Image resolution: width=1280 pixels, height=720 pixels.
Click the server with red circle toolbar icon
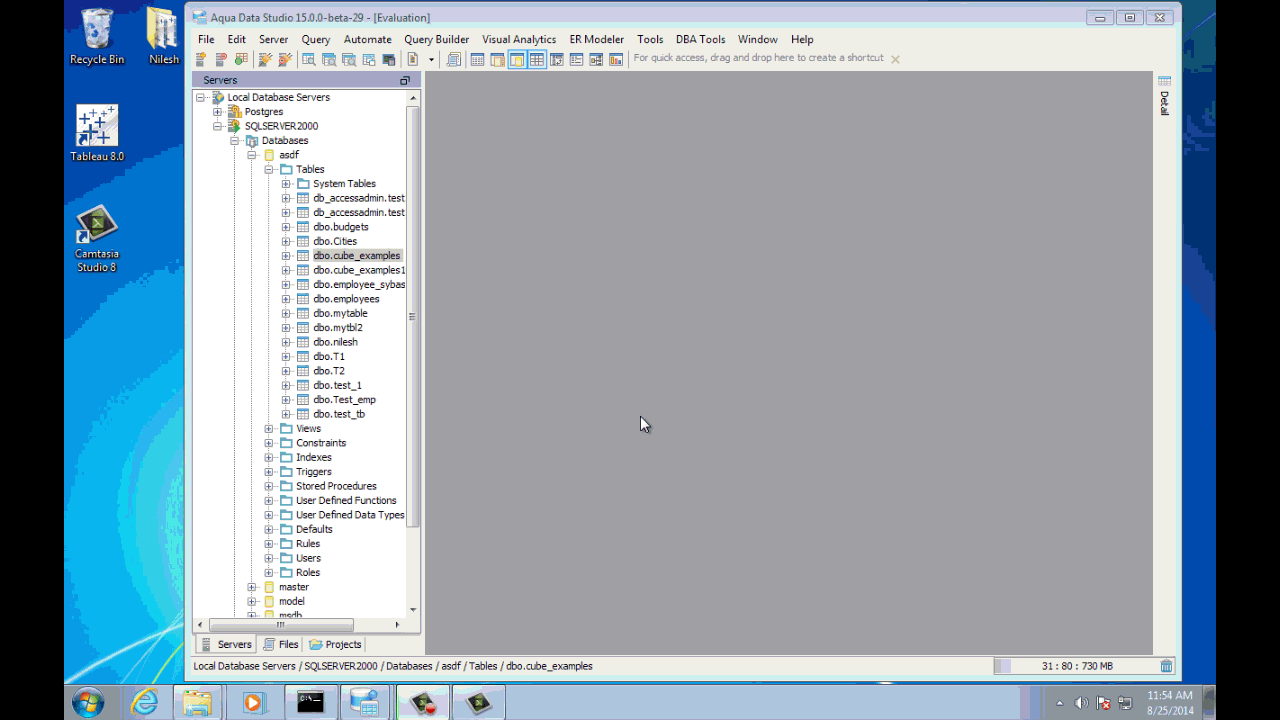tap(221, 60)
